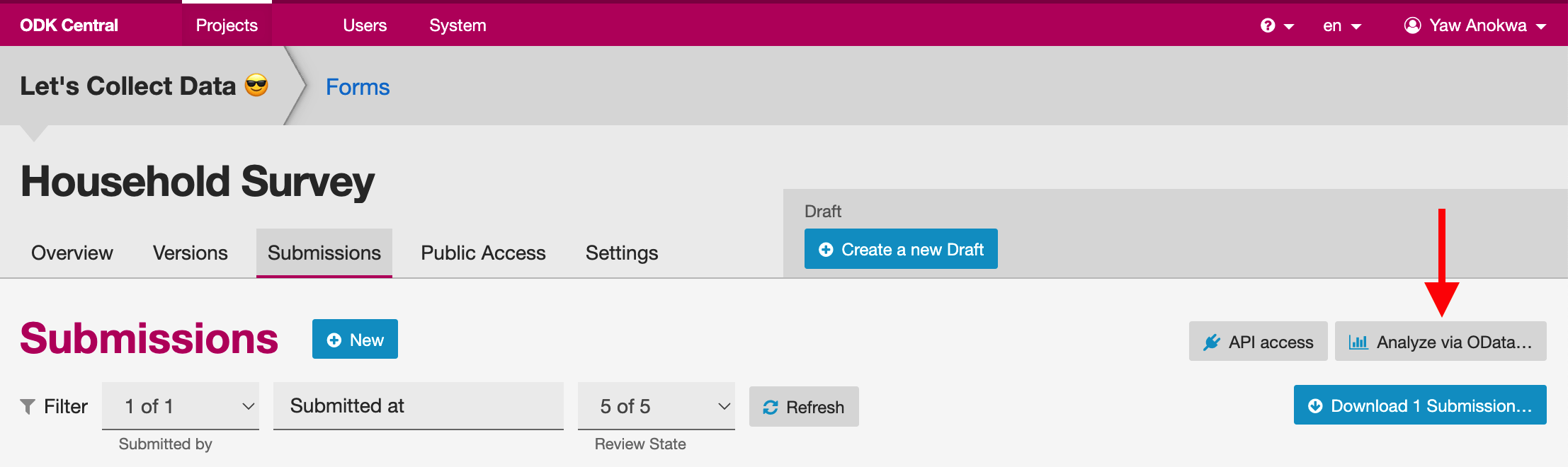Expand the Review State dropdown
Image resolution: width=1568 pixels, height=467 pixels.
tap(657, 406)
